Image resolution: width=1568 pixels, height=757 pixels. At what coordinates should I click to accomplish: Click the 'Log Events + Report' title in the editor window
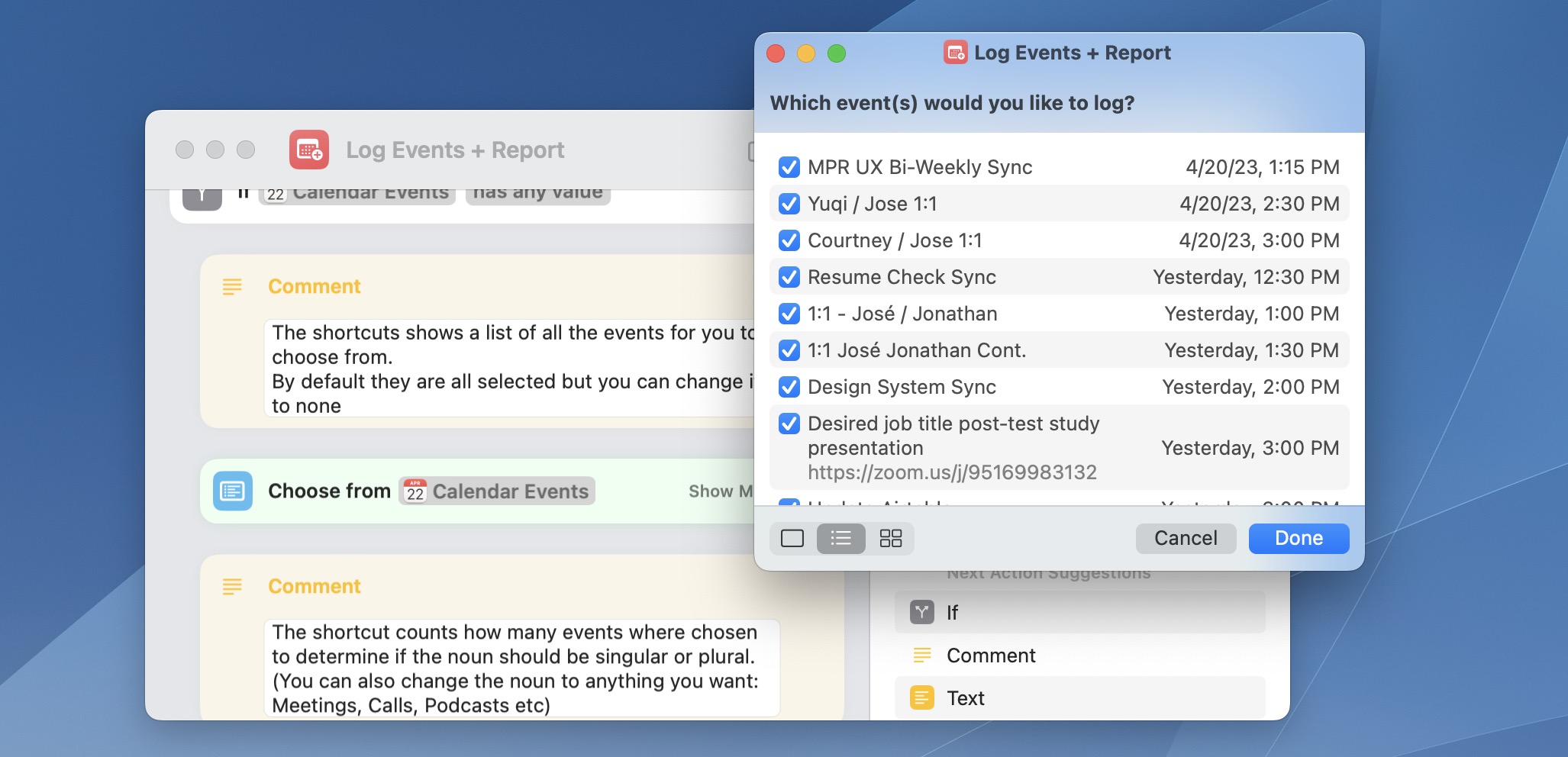coord(455,150)
